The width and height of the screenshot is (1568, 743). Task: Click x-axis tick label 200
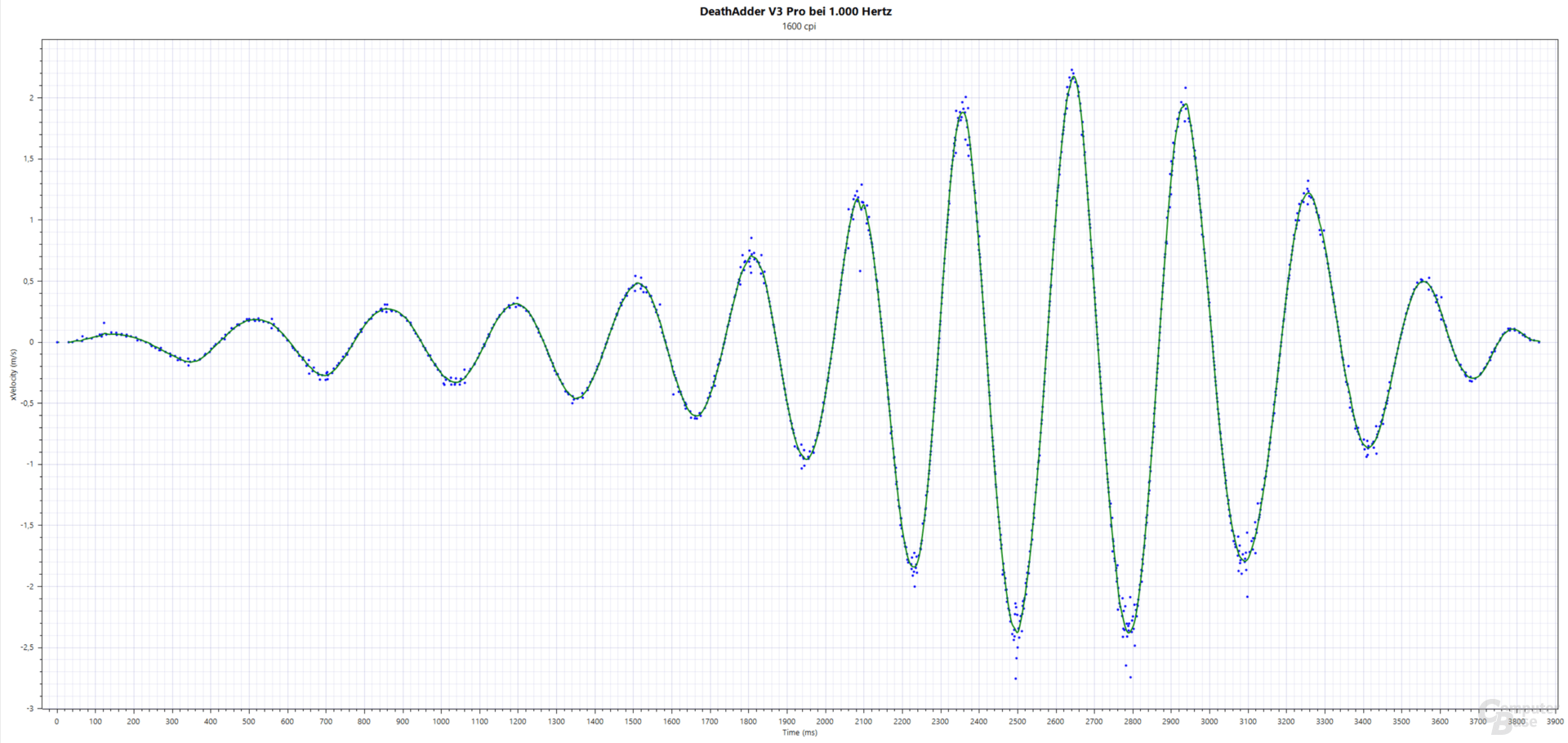134,721
